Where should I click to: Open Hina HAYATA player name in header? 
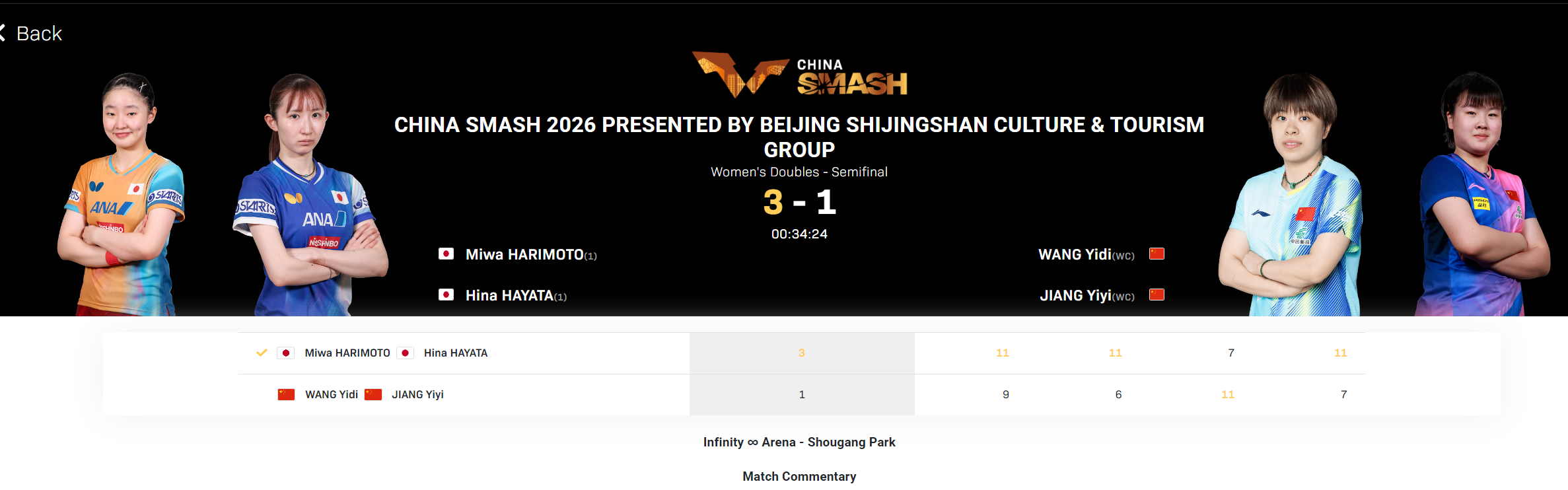509,295
